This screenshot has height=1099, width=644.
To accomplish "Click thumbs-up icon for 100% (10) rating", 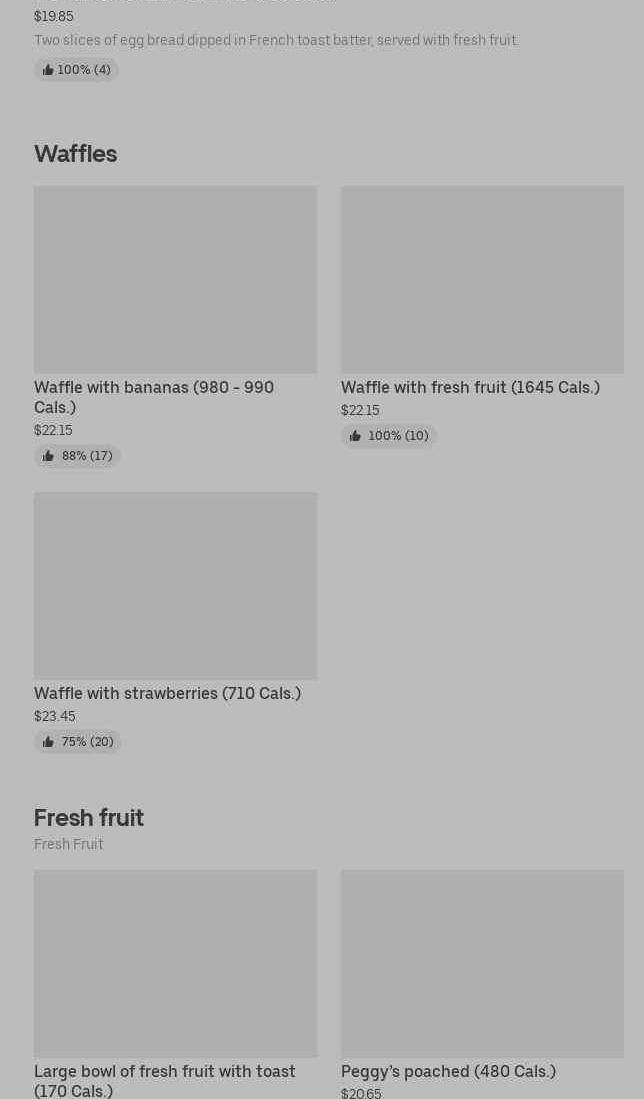I will pos(355,436).
